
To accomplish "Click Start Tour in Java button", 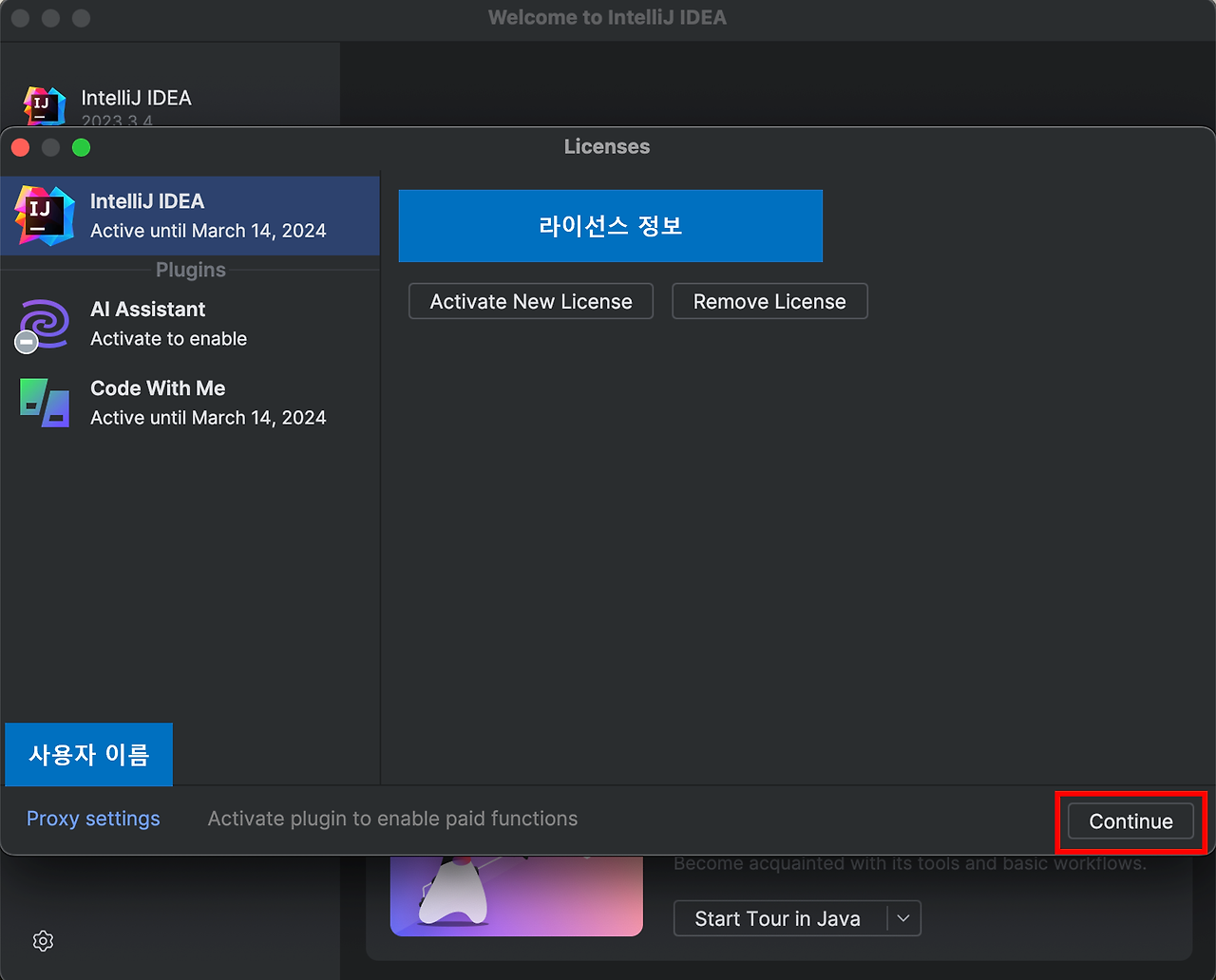I will 778,918.
